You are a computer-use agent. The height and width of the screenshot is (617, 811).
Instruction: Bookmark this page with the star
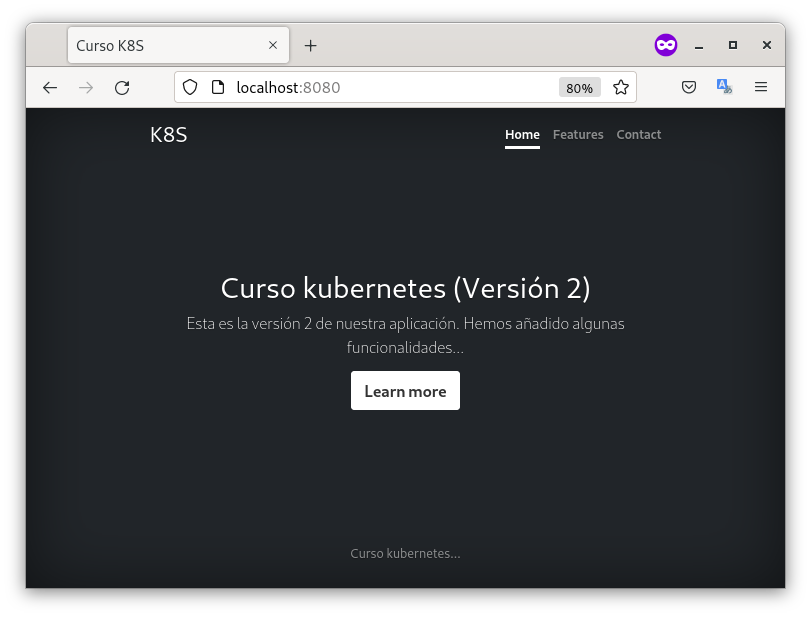pyautogui.click(x=621, y=88)
